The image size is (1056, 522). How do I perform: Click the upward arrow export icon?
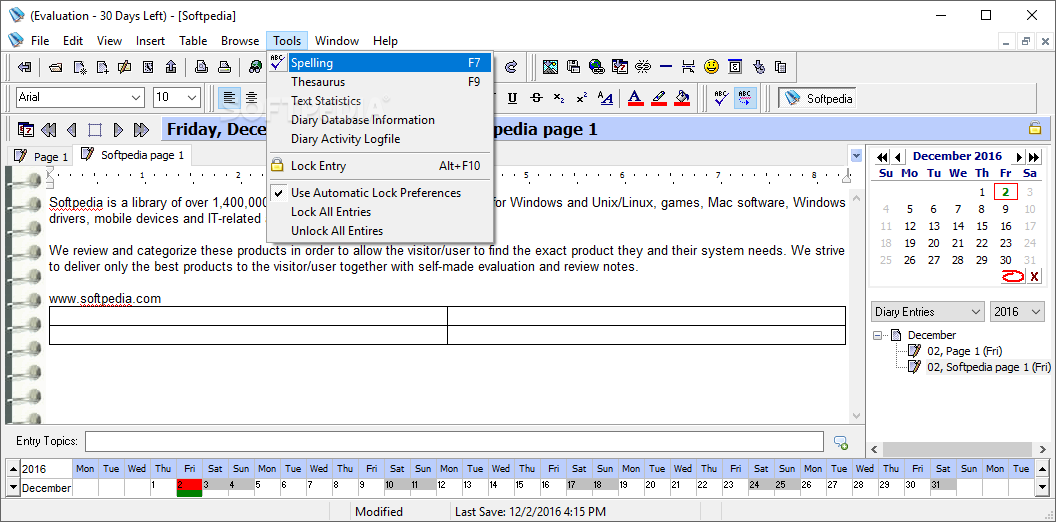(x=170, y=67)
